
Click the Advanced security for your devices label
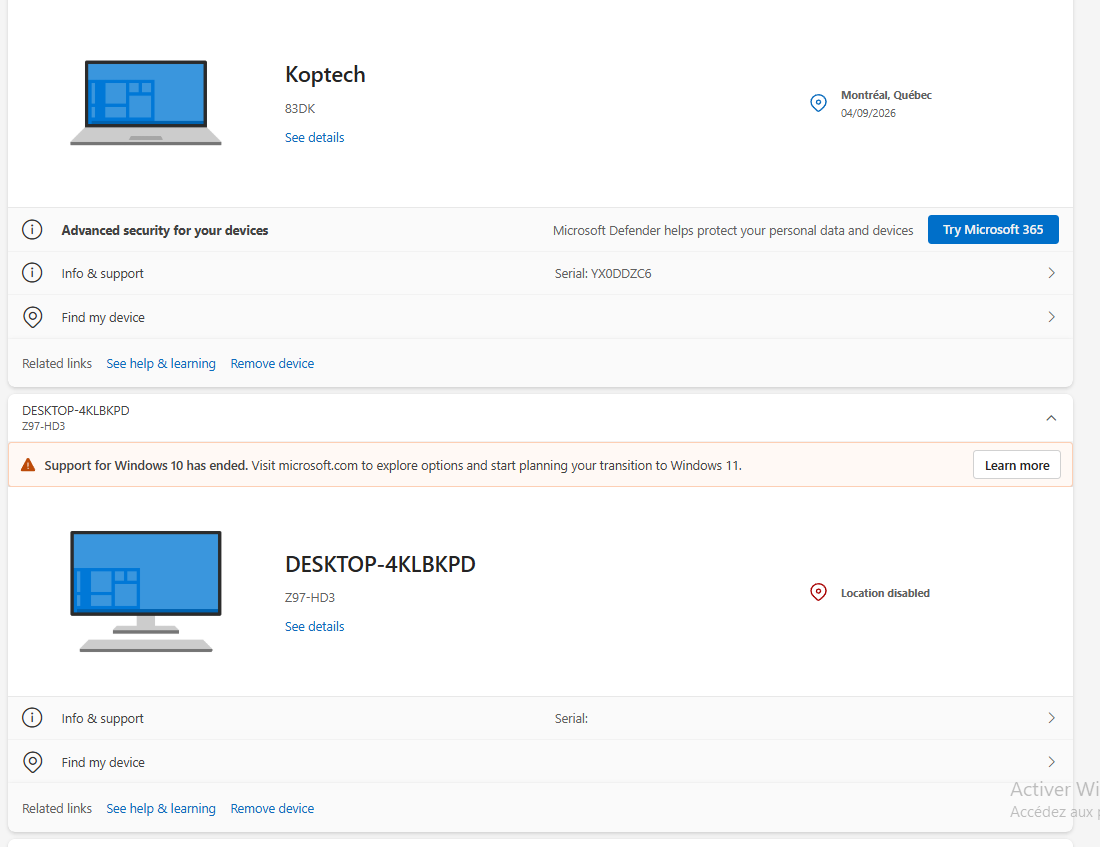(165, 230)
